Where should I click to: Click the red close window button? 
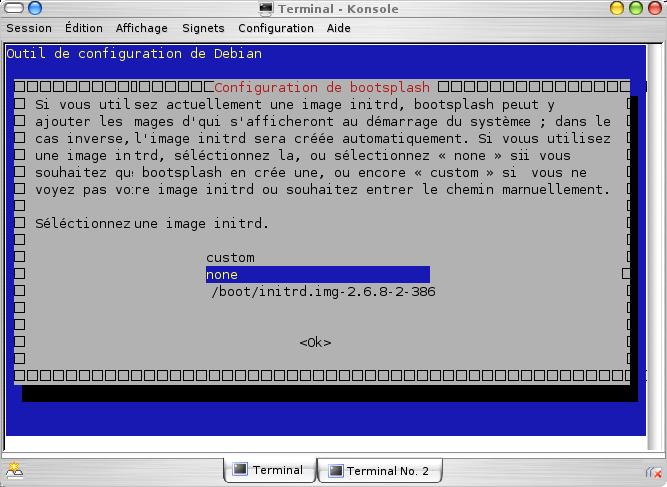coord(655,9)
